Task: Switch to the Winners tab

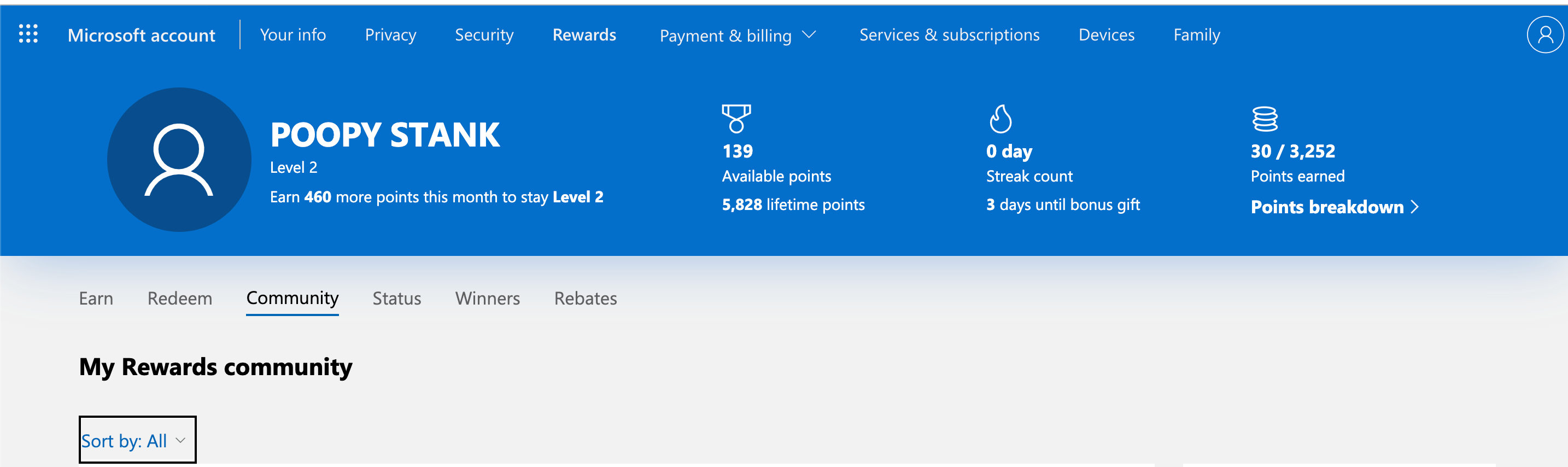Action: click(487, 299)
